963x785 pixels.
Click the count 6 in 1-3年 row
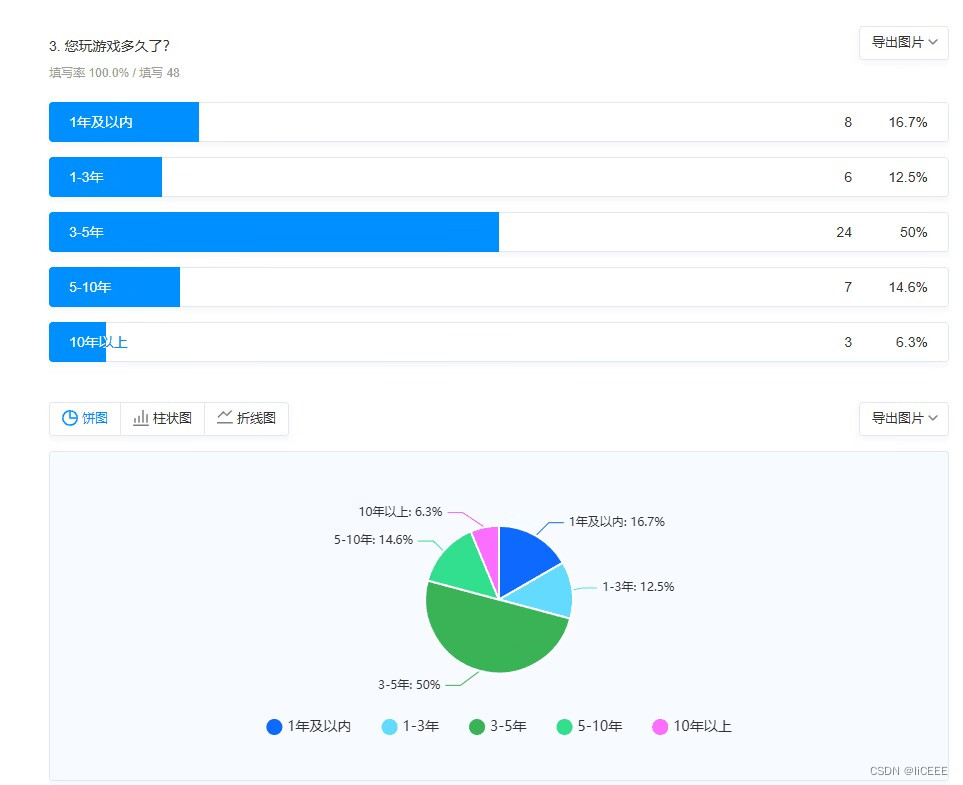pyautogui.click(x=848, y=178)
